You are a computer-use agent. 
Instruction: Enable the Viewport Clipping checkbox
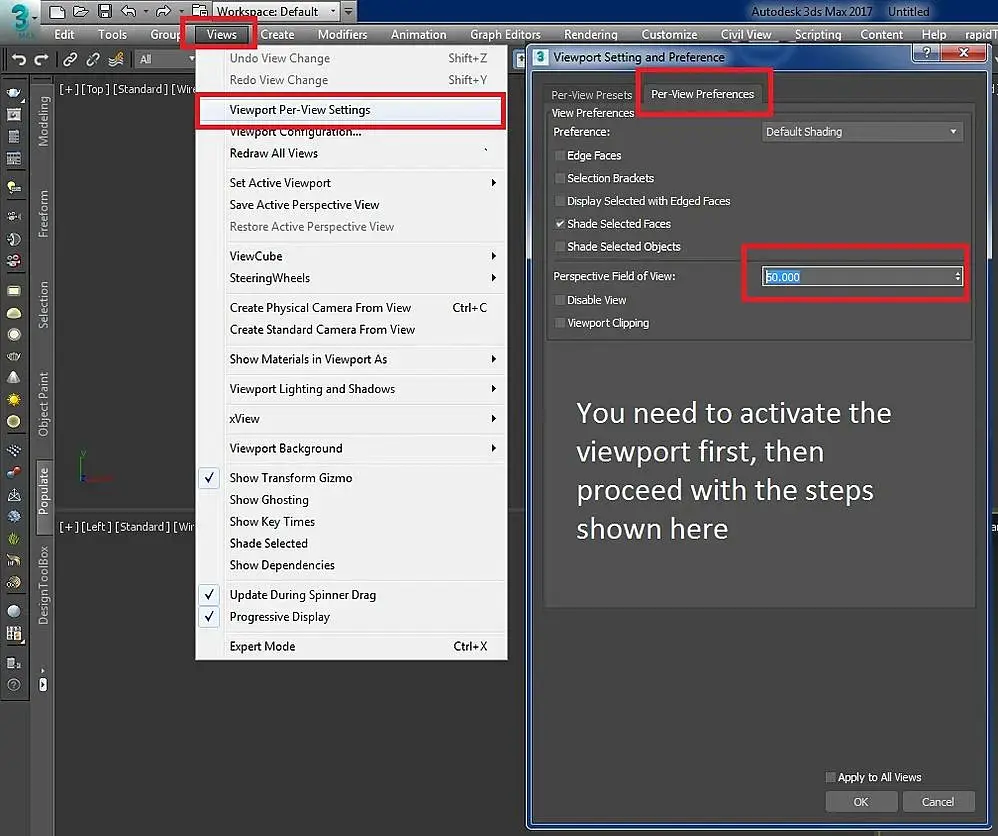point(560,323)
